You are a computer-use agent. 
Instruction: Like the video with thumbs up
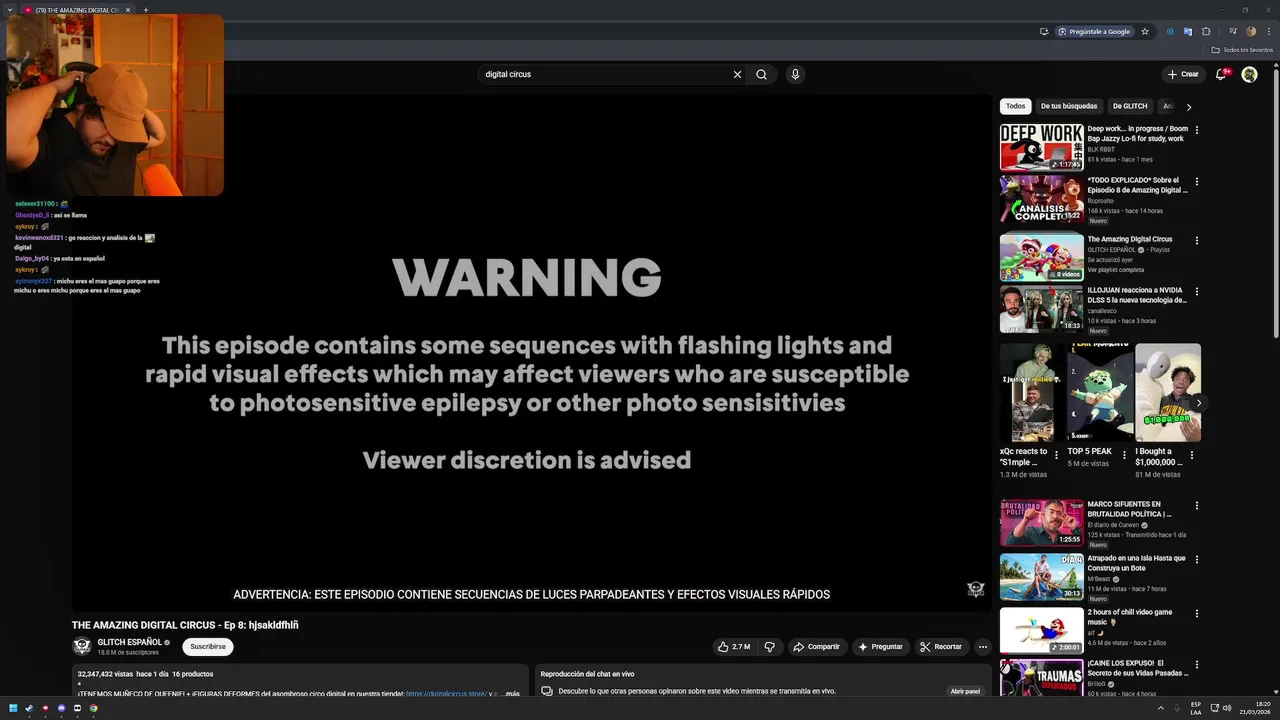point(734,647)
